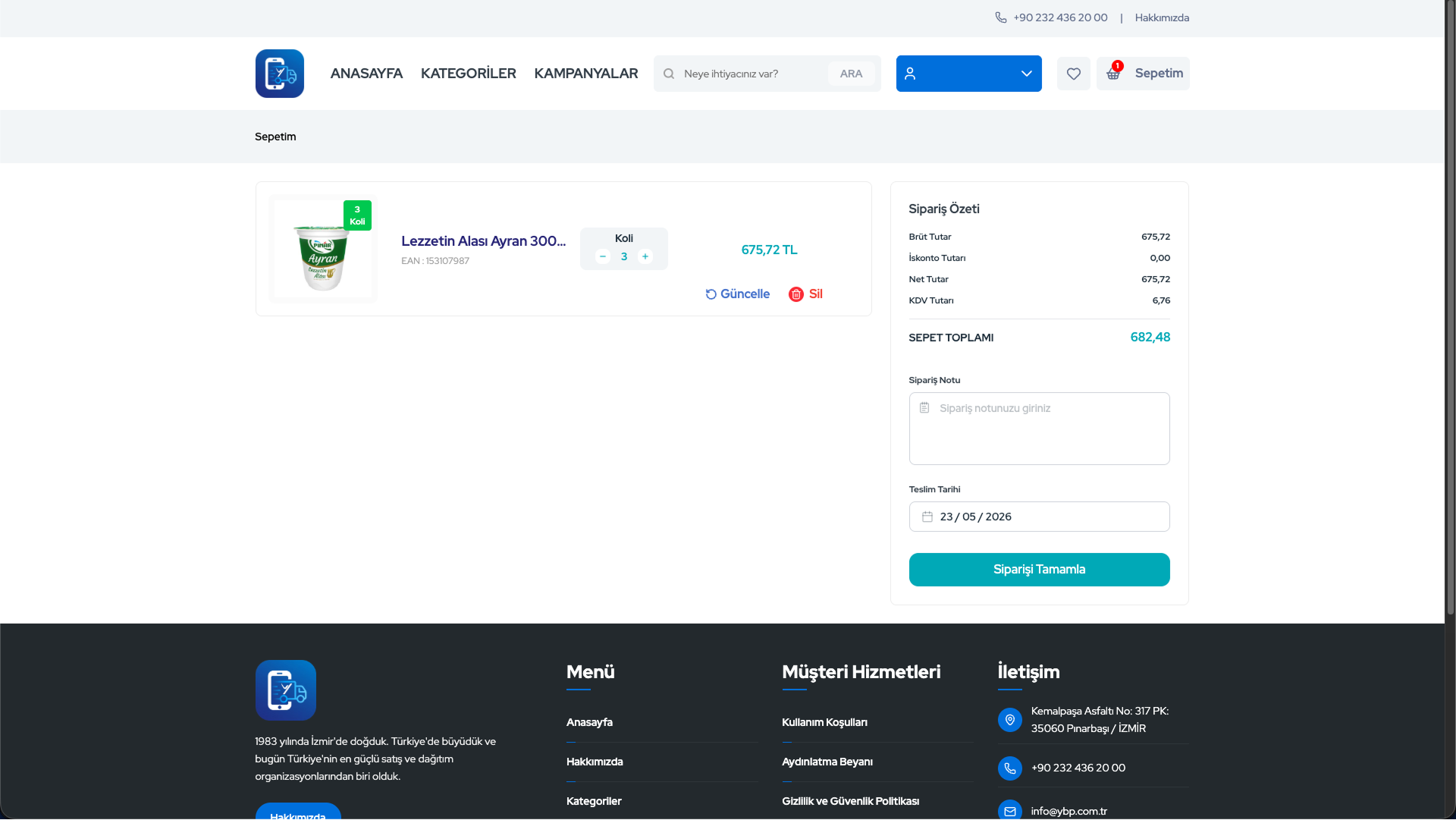
Task: Click the KDV Tutarı value 6,76
Action: click(x=1161, y=300)
